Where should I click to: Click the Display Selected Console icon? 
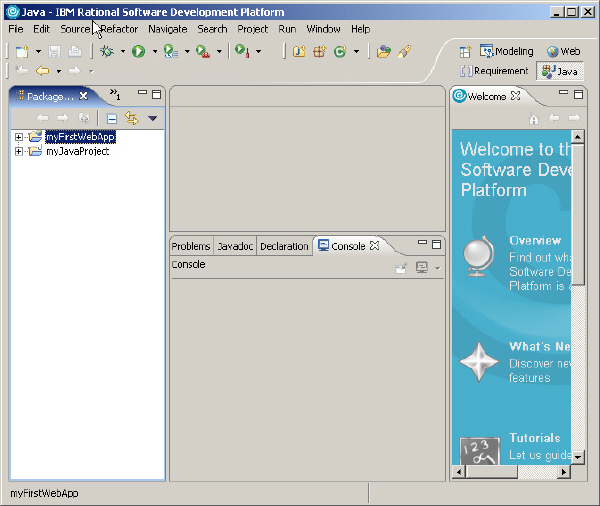(422, 268)
